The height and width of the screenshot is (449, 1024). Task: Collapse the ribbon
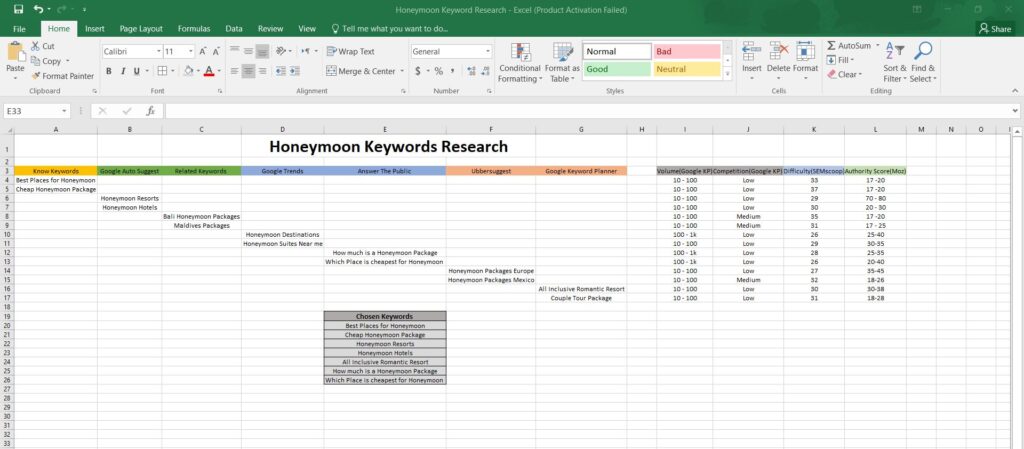point(1015,91)
